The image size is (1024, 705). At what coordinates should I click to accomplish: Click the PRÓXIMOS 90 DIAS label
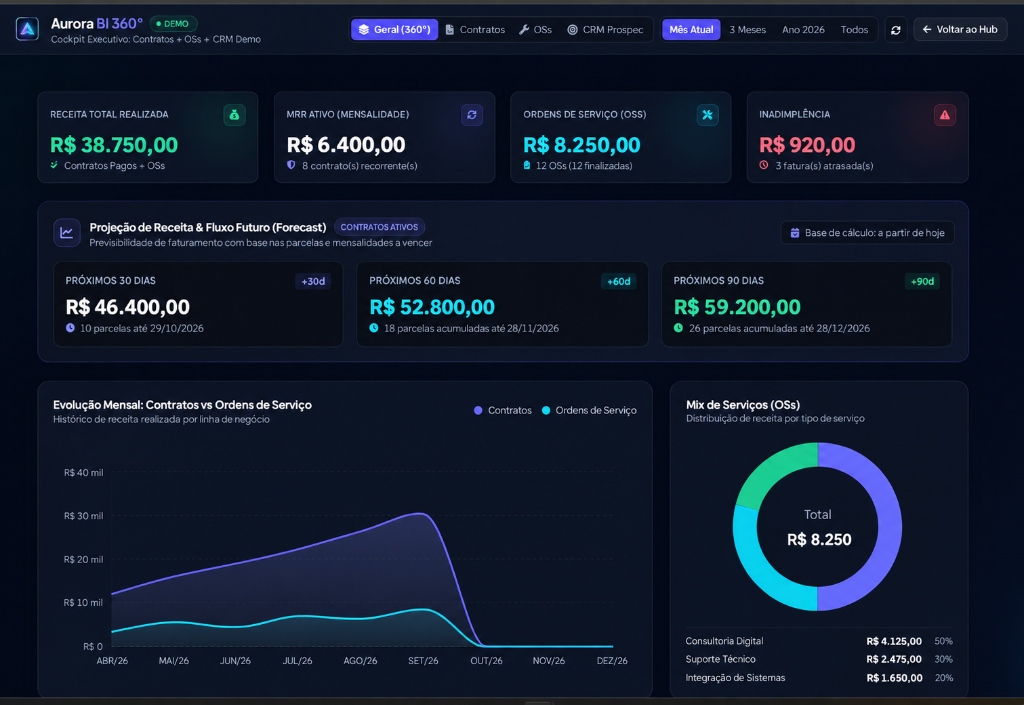pos(718,281)
